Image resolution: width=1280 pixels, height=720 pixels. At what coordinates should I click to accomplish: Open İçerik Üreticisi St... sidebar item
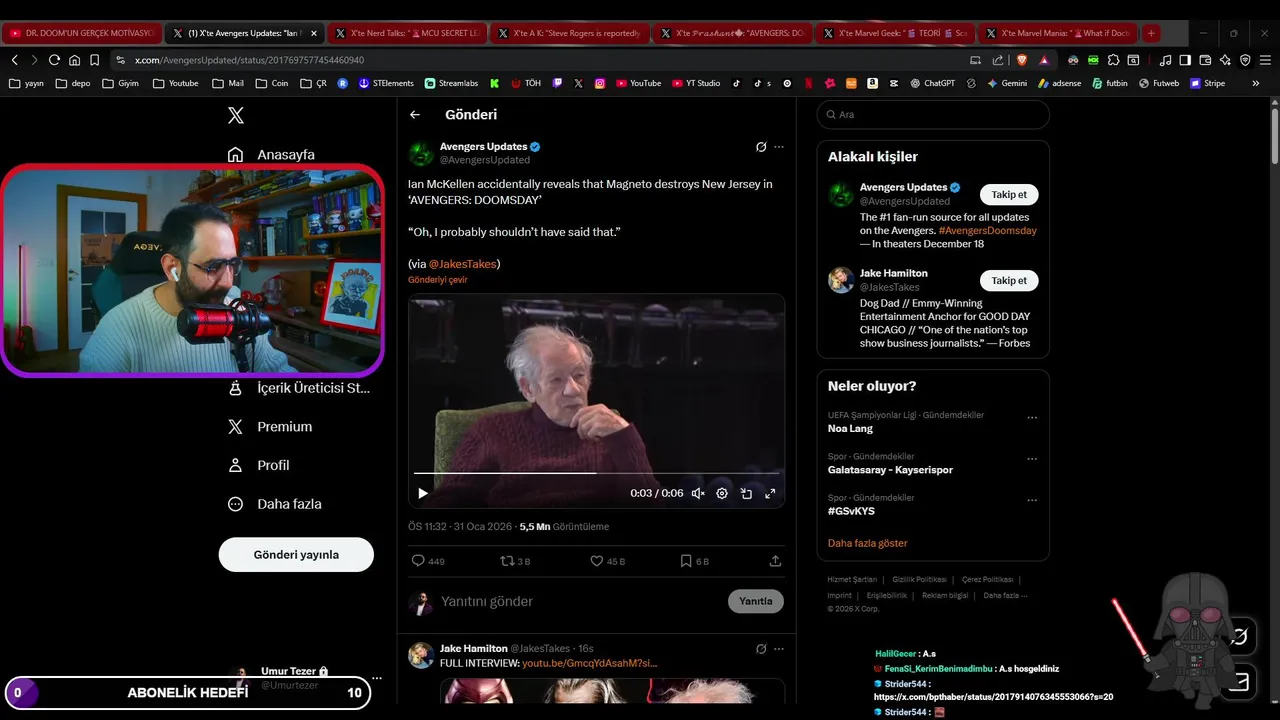[299, 388]
